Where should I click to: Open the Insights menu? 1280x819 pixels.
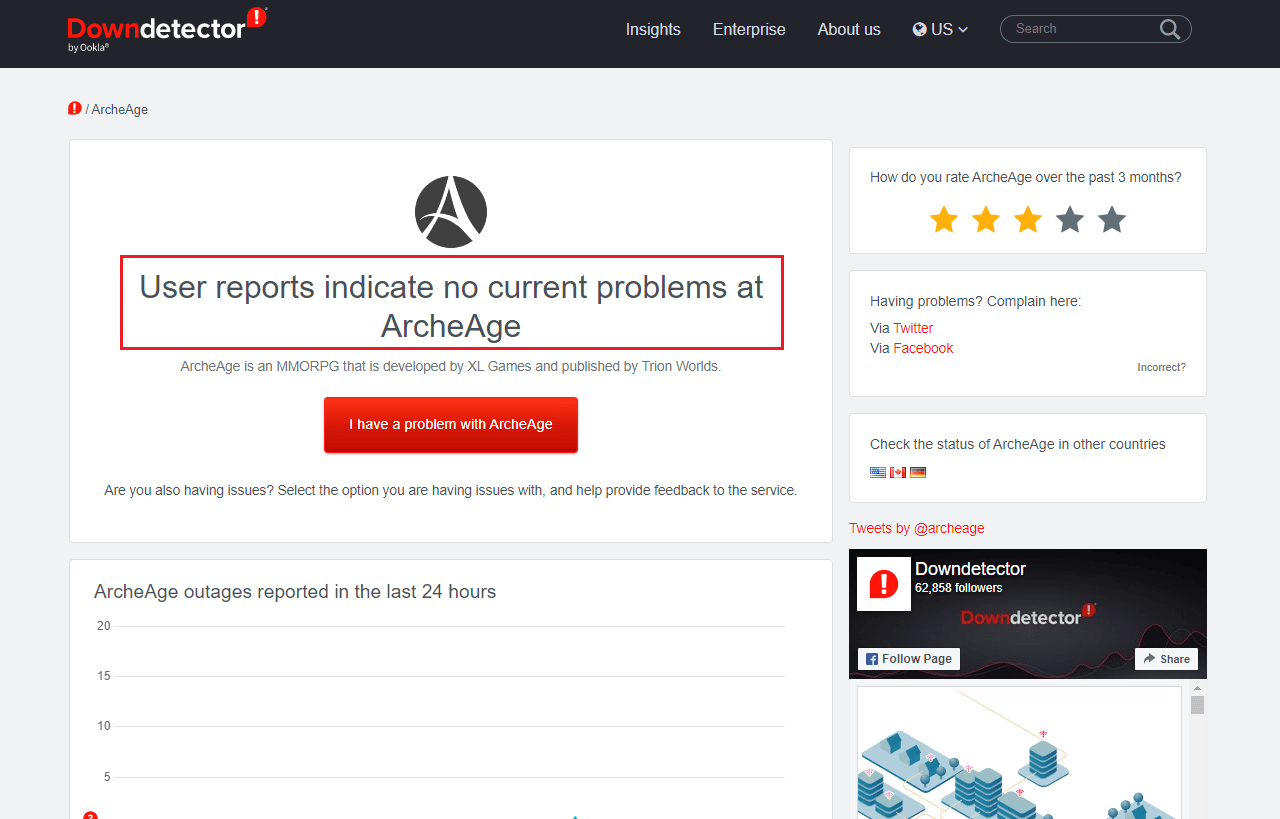[x=653, y=30]
